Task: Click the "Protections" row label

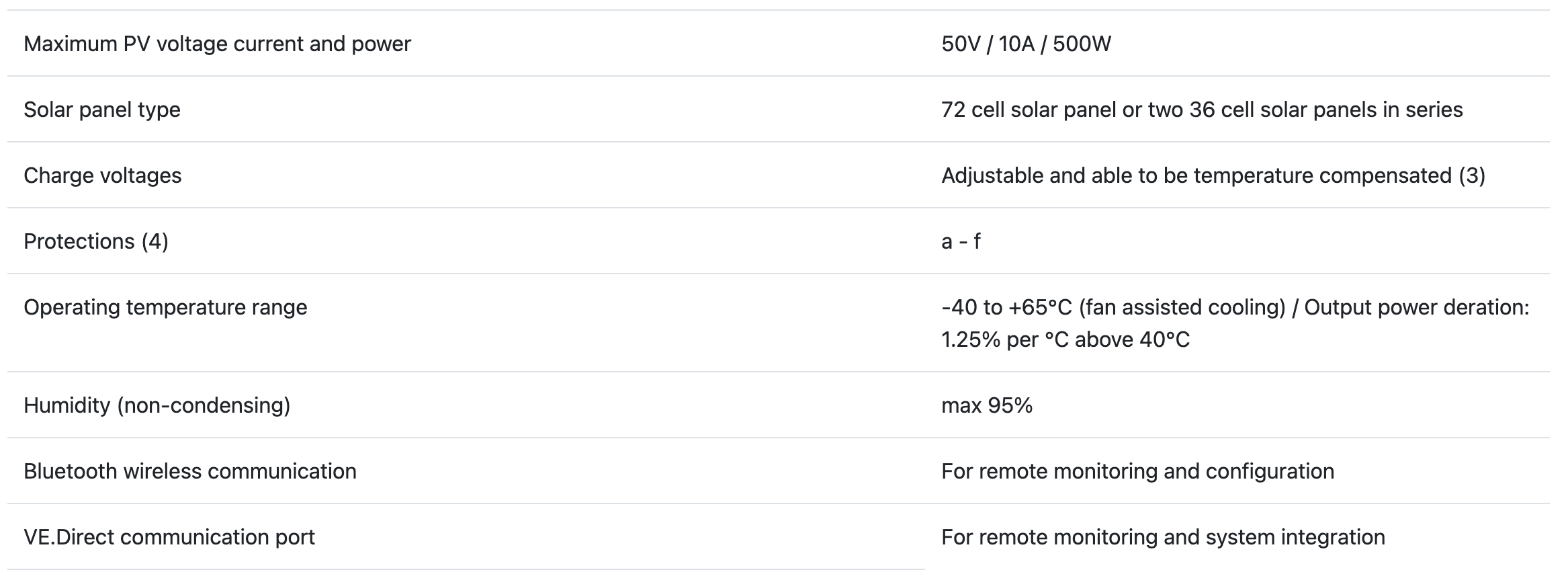Action: tap(79, 241)
